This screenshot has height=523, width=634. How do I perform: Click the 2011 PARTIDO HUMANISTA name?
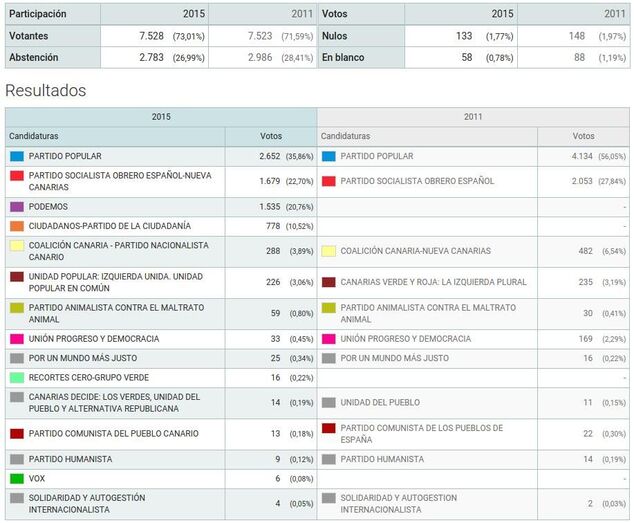tap(382, 459)
